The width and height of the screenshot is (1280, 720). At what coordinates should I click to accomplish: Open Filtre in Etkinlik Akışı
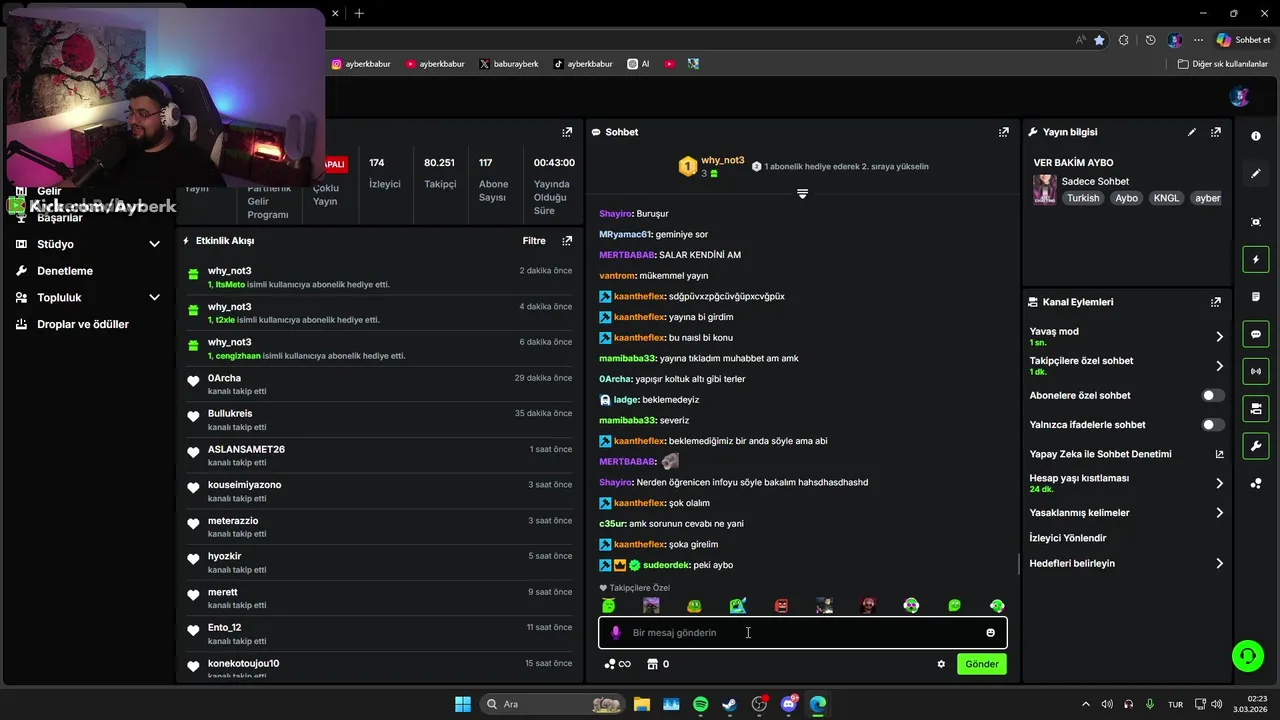click(534, 241)
